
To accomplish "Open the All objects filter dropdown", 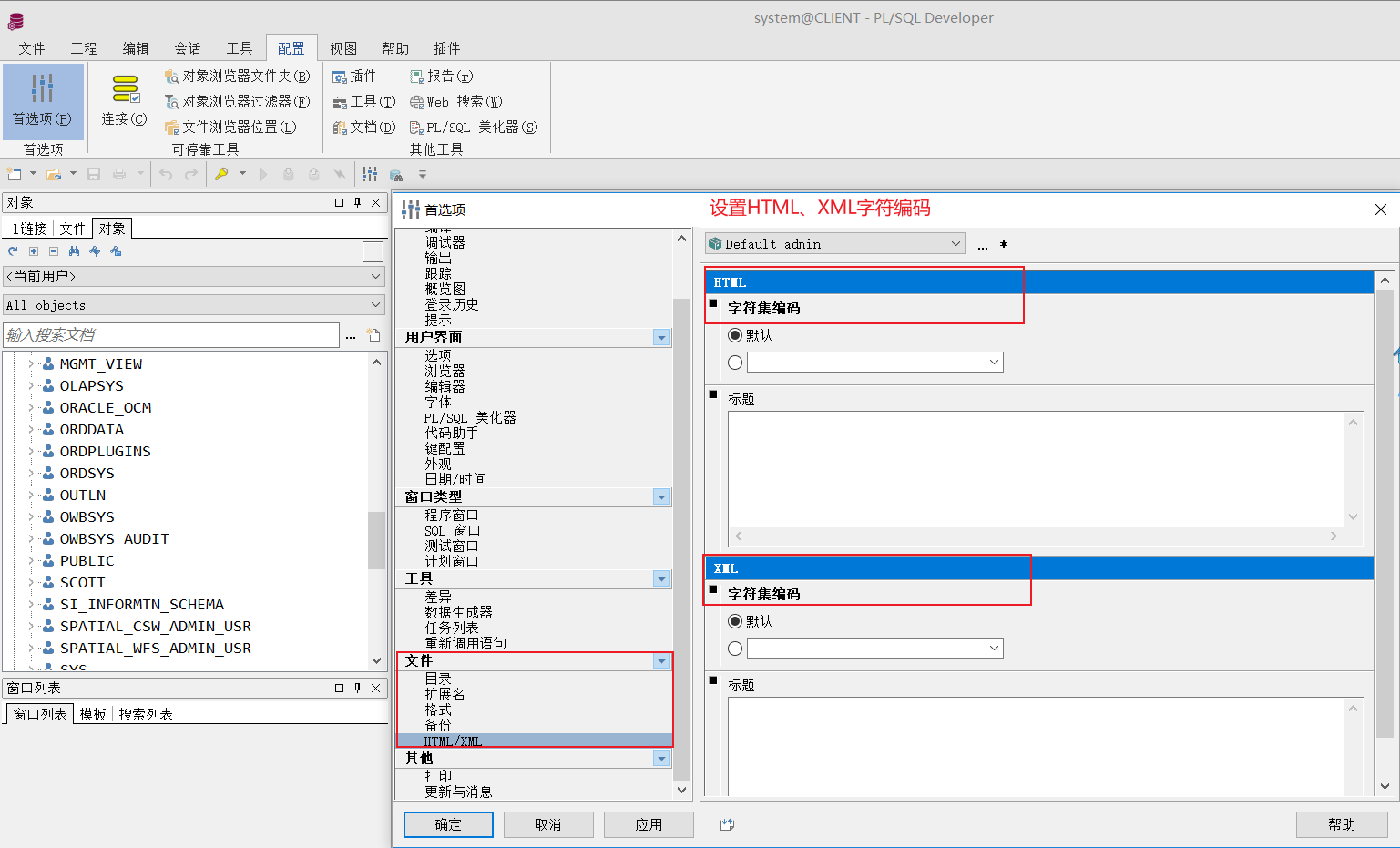I will click(x=194, y=305).
